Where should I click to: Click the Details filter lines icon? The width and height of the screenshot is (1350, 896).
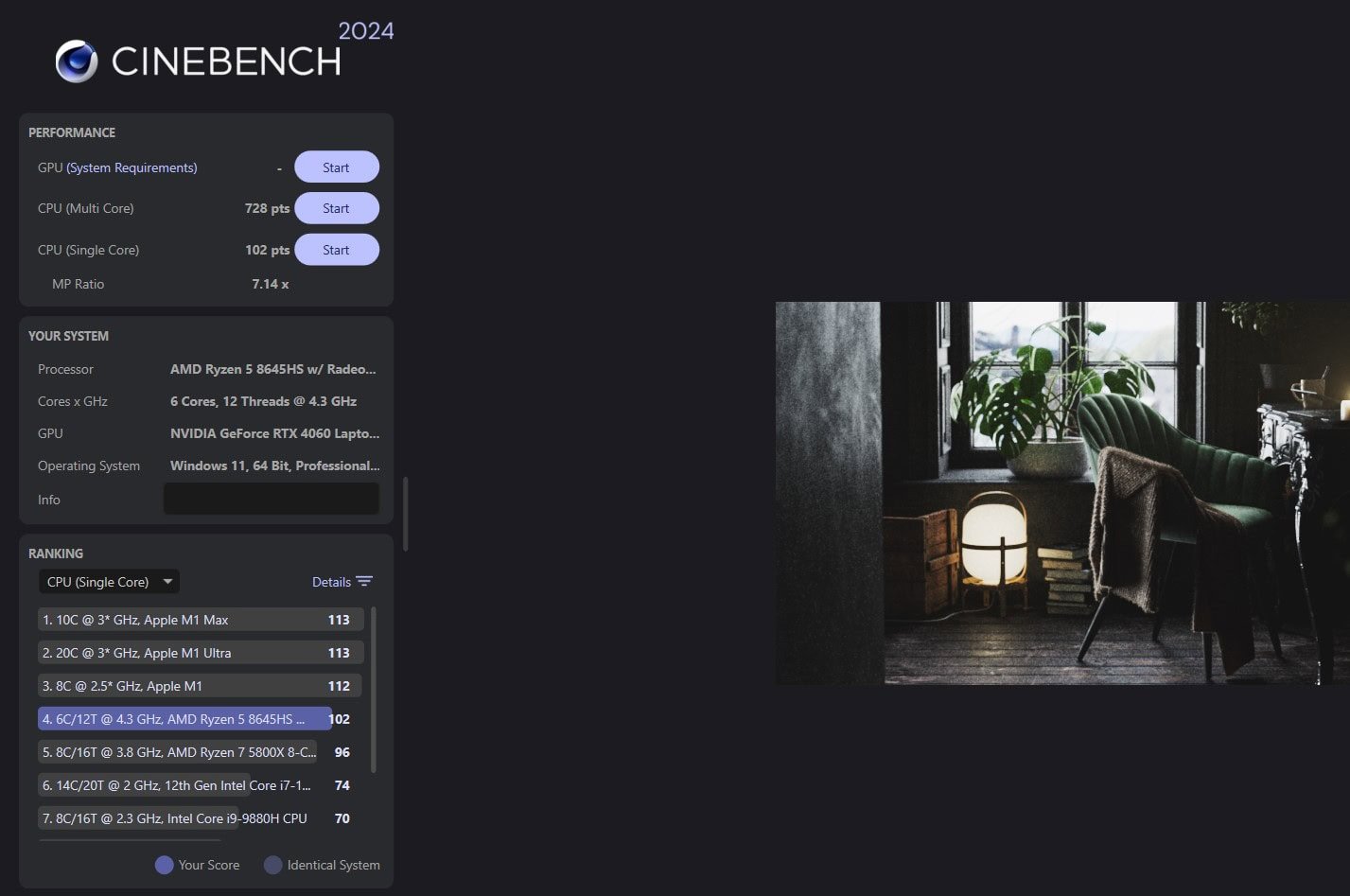(364, 582)
